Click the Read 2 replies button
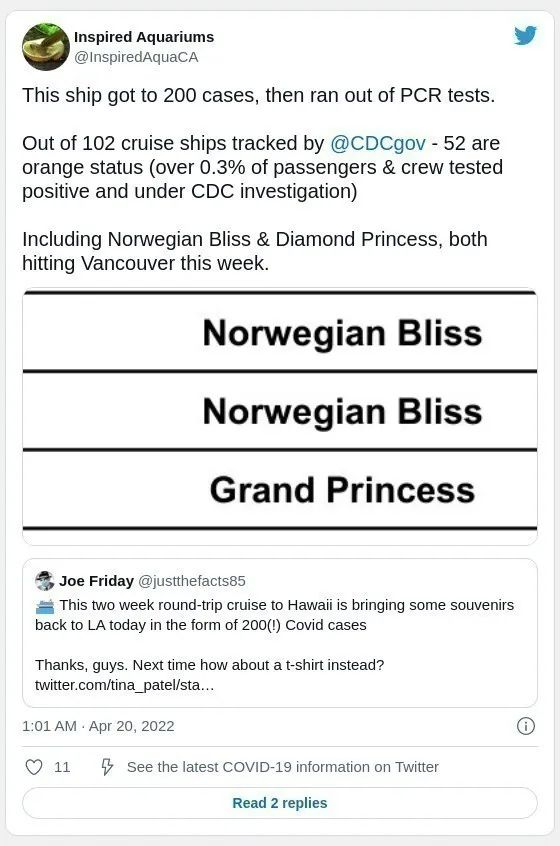The height and width of the screenshot is (846, 560). 280,803
